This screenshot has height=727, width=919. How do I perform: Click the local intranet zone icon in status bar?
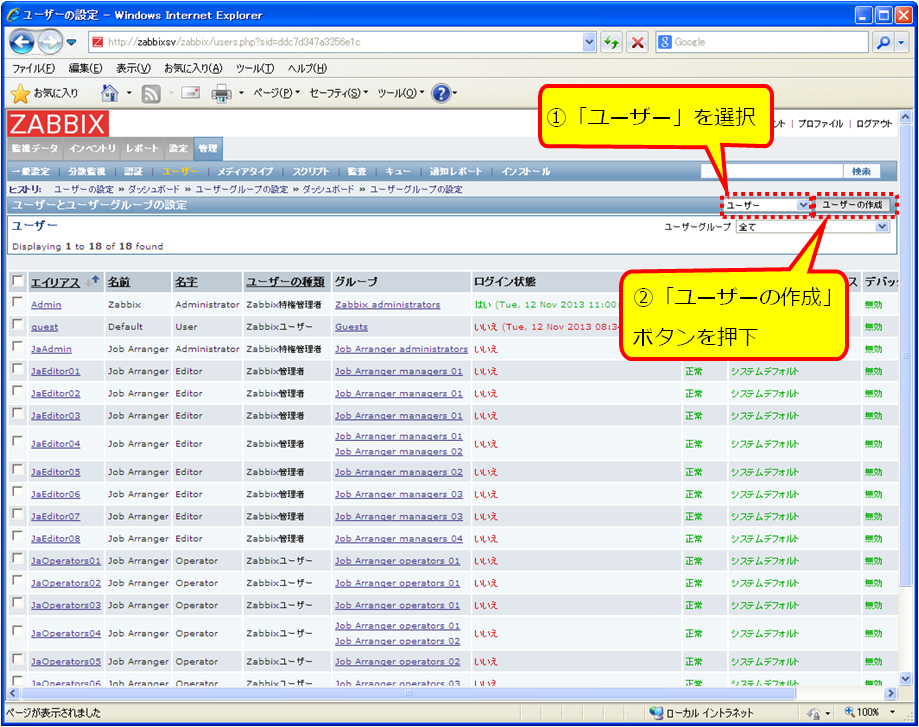(656, 713)
